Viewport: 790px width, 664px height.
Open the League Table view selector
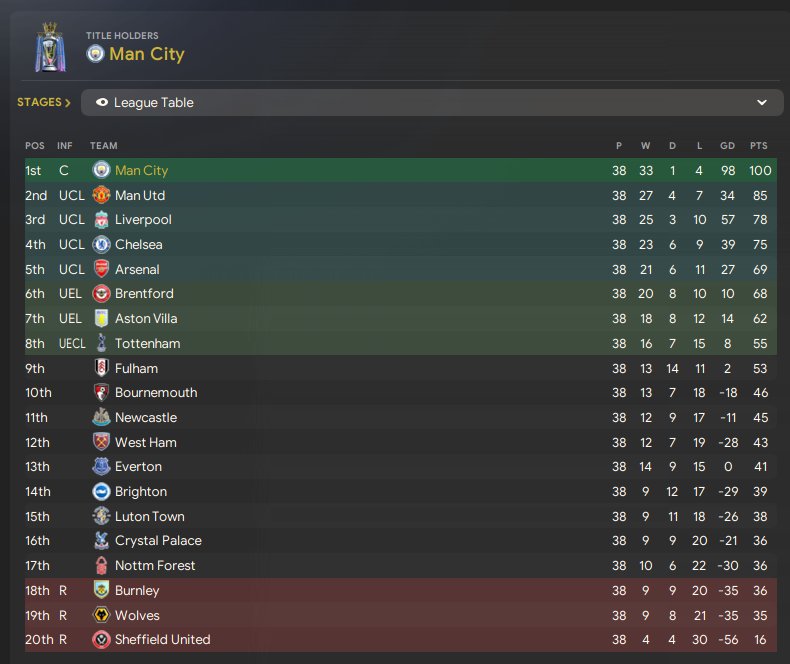430,102
